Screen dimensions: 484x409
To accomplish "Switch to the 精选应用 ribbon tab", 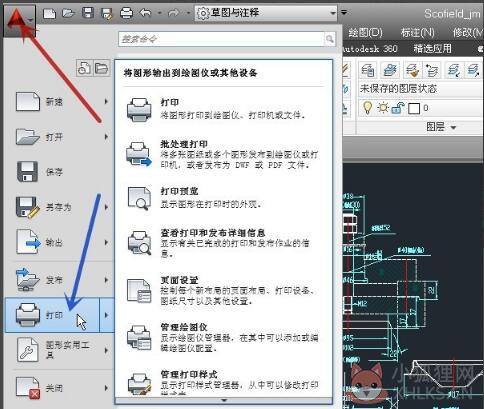I will pos(432,49).
